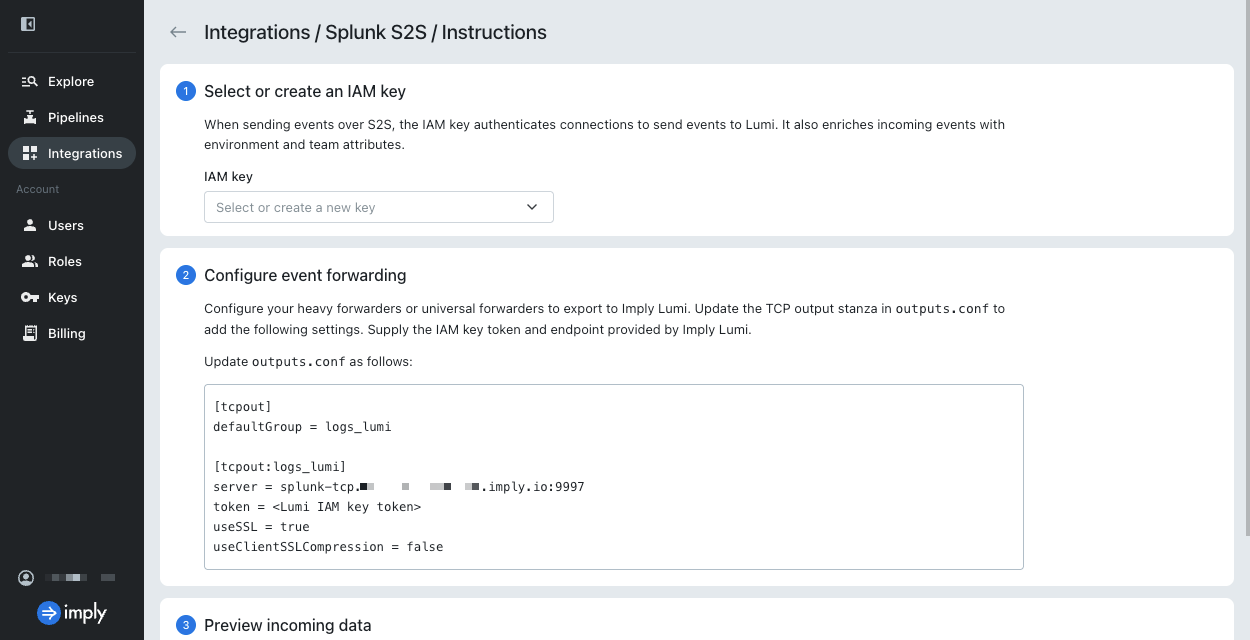Click the 'useSSL = true' line

pos(261,527)
